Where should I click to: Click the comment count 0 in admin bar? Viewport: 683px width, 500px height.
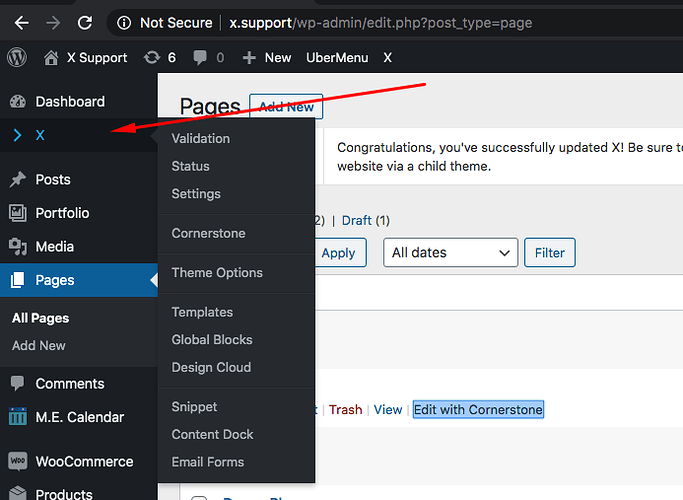pyautogui.click(x=220, y=57)
